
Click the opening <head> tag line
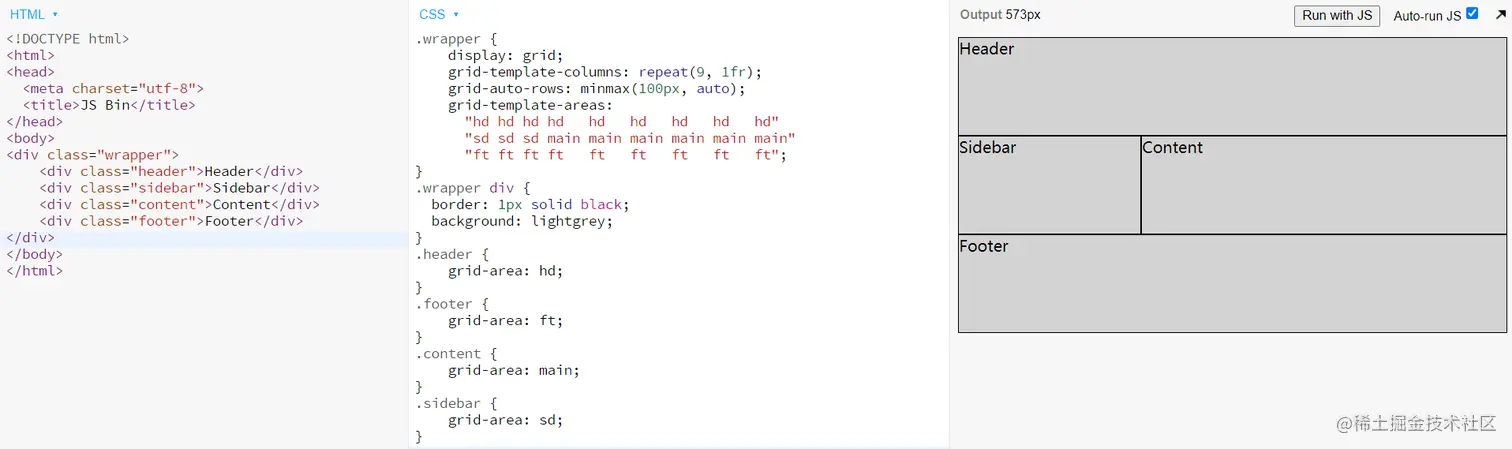(x=30, y=72)
